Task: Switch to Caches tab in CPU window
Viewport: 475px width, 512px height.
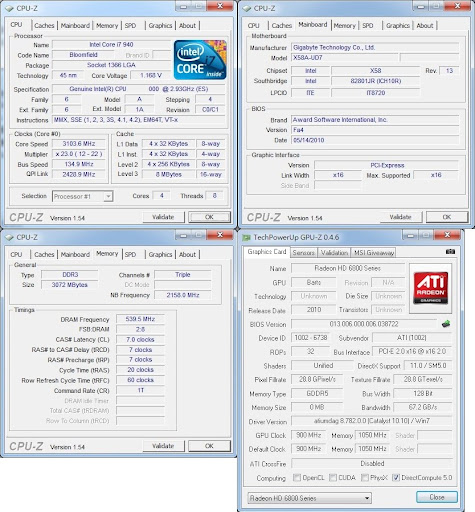Action: pyautogui.click(x=44, y=26)
